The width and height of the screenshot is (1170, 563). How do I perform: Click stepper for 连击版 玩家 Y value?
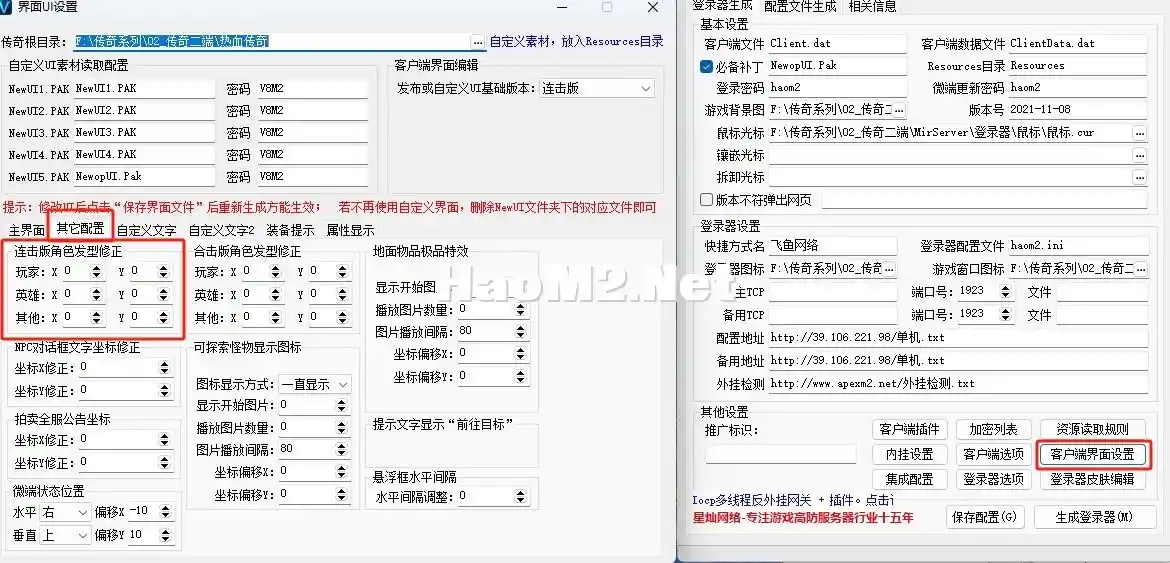pos(164,272)
